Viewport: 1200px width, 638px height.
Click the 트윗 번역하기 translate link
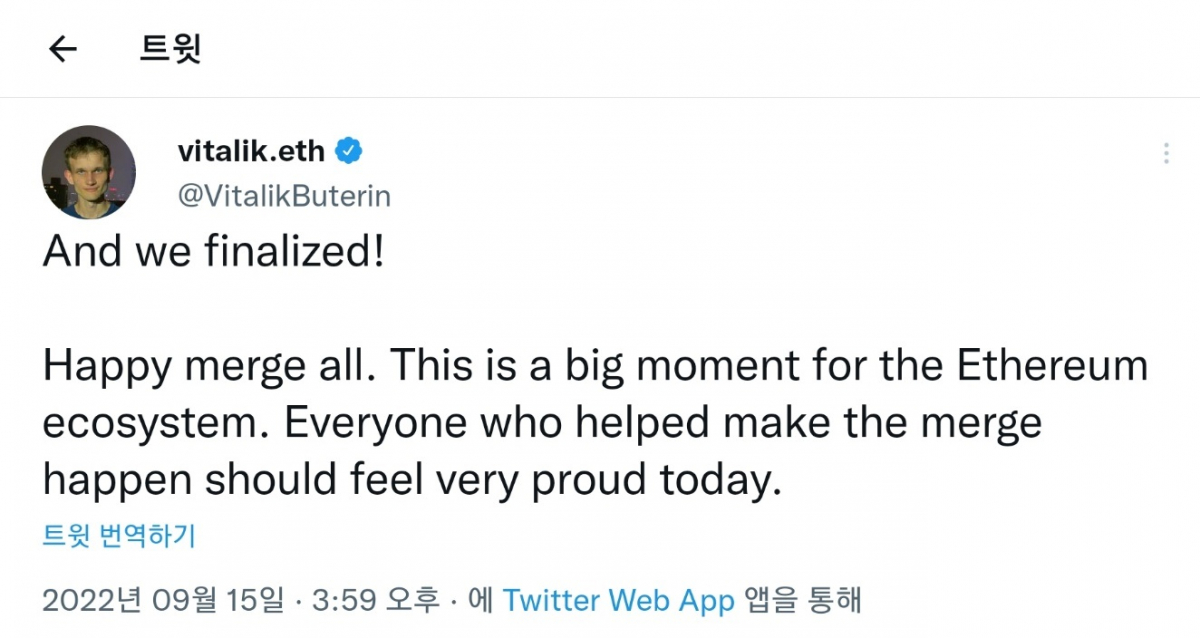pyautogui.click(x=119, y=536)
